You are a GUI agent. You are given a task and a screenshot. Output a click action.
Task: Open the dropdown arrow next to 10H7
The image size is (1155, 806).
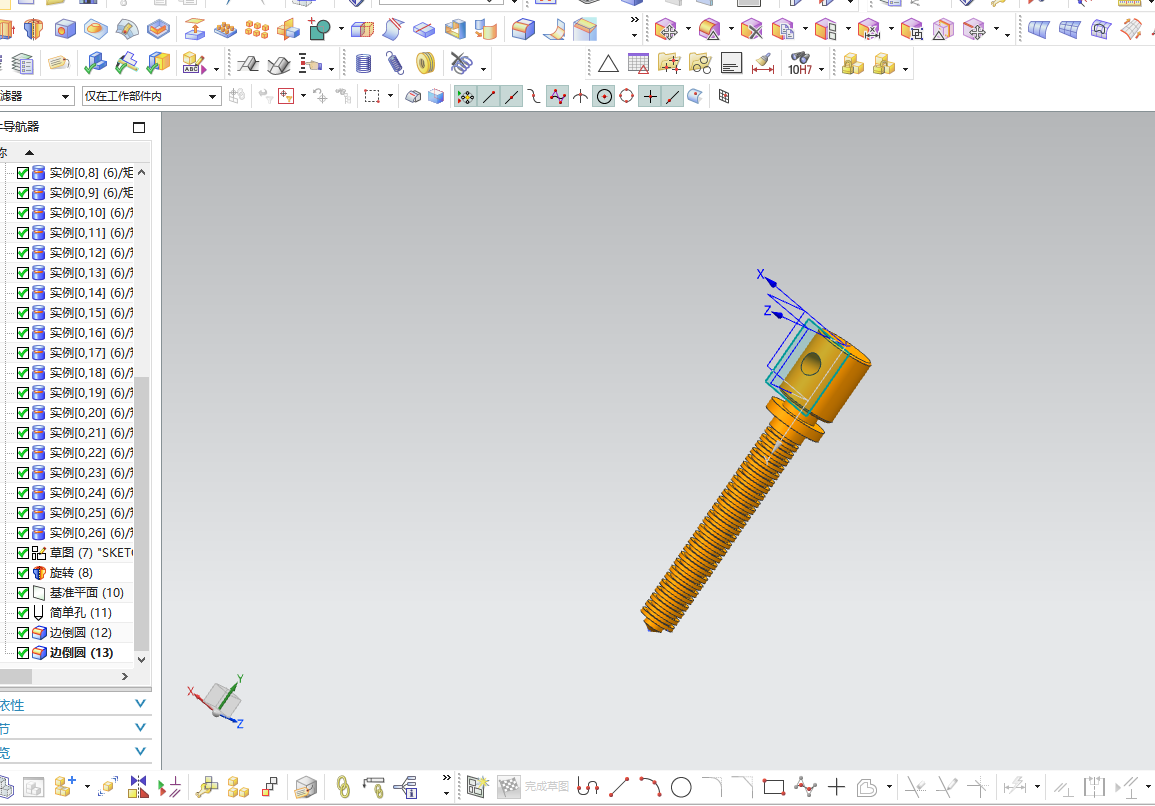coord(821,69)
